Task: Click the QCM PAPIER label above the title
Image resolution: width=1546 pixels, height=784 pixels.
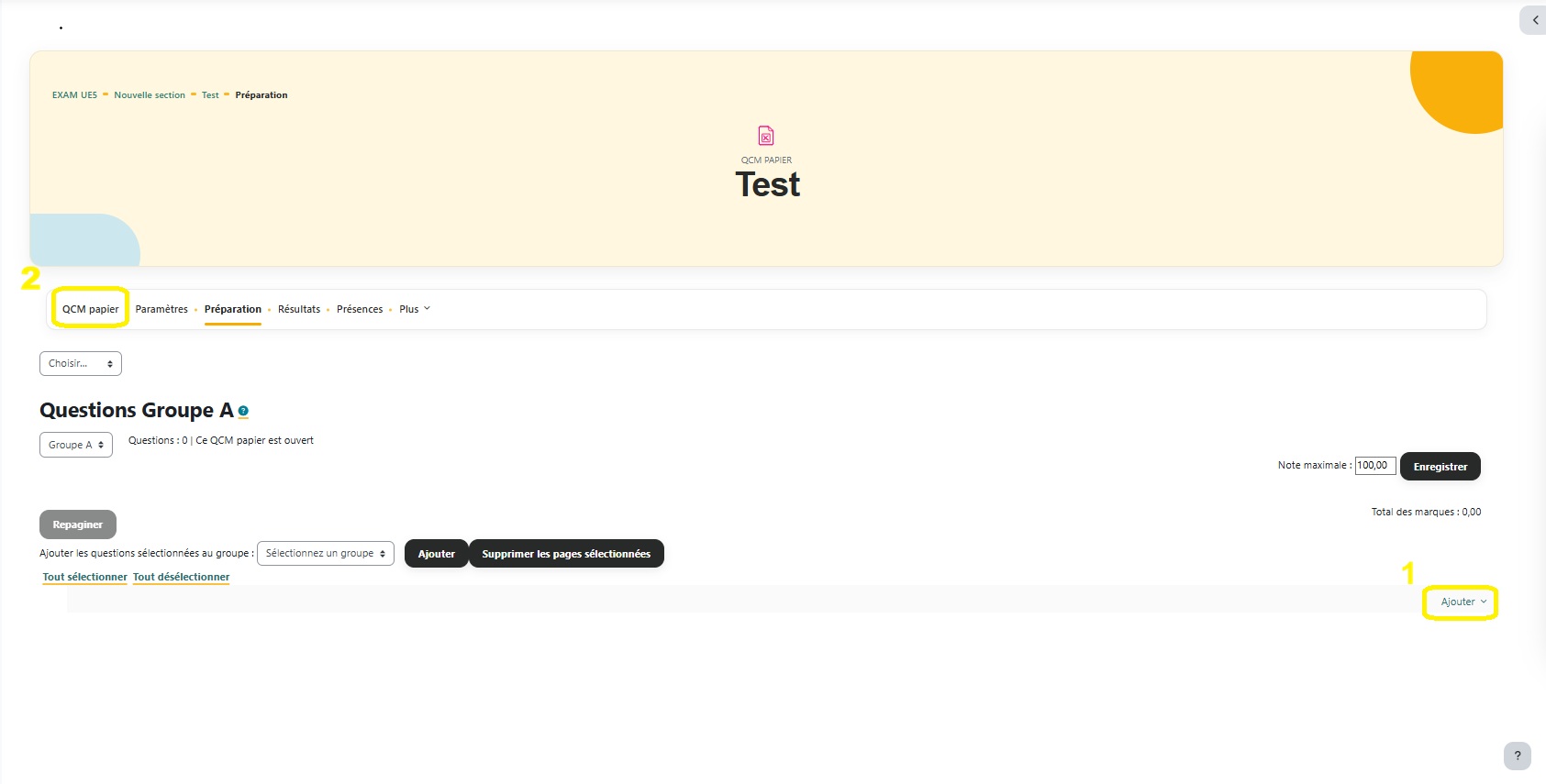Action: (x=766, y=160)
